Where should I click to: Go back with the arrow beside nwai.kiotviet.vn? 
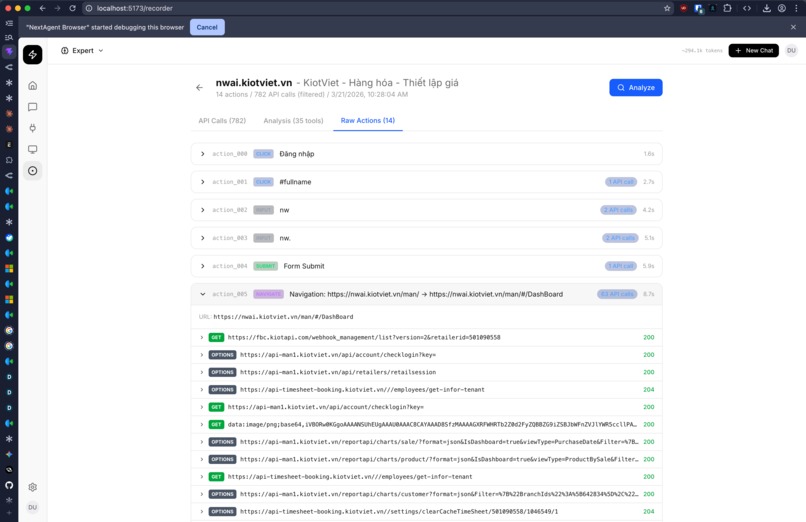199,87
